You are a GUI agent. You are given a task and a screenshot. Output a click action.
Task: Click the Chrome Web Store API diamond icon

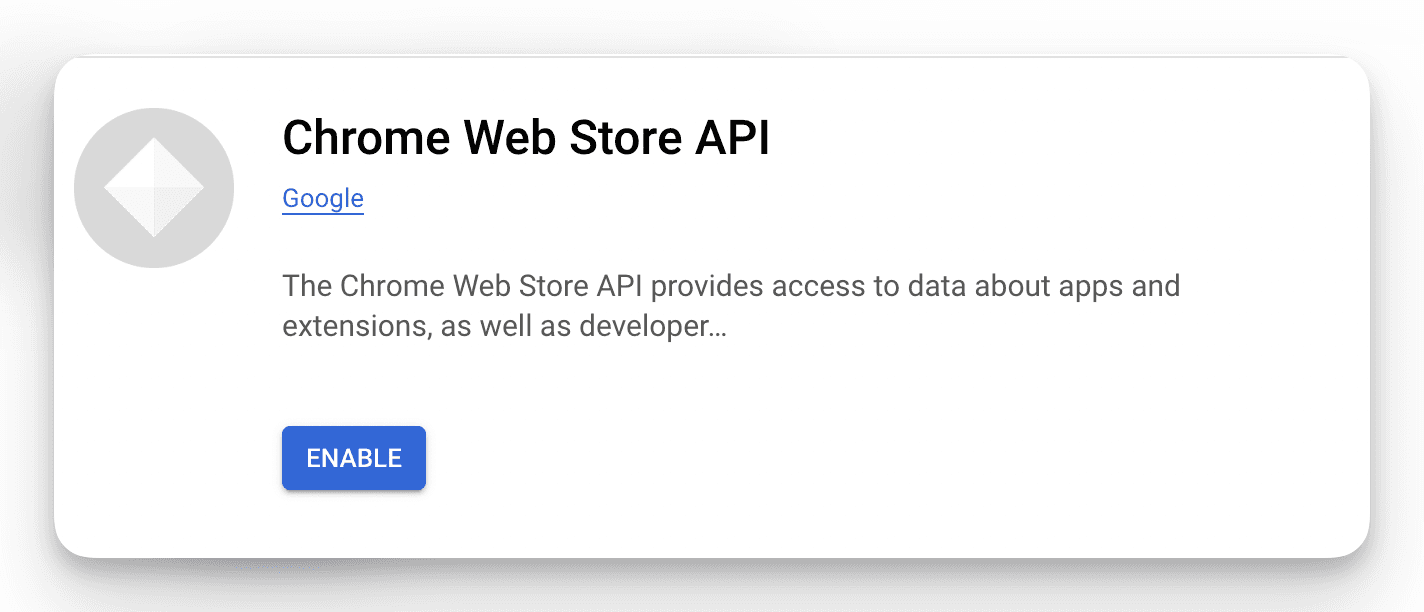point(154,188)
